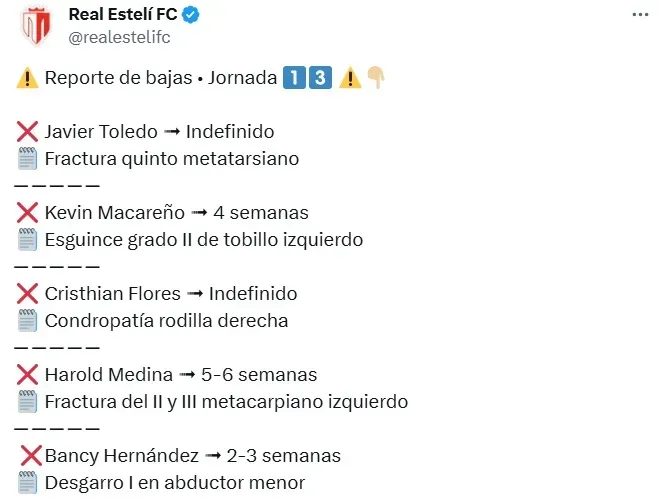Click the red X beside Cristhian Flores

(28, 294)
